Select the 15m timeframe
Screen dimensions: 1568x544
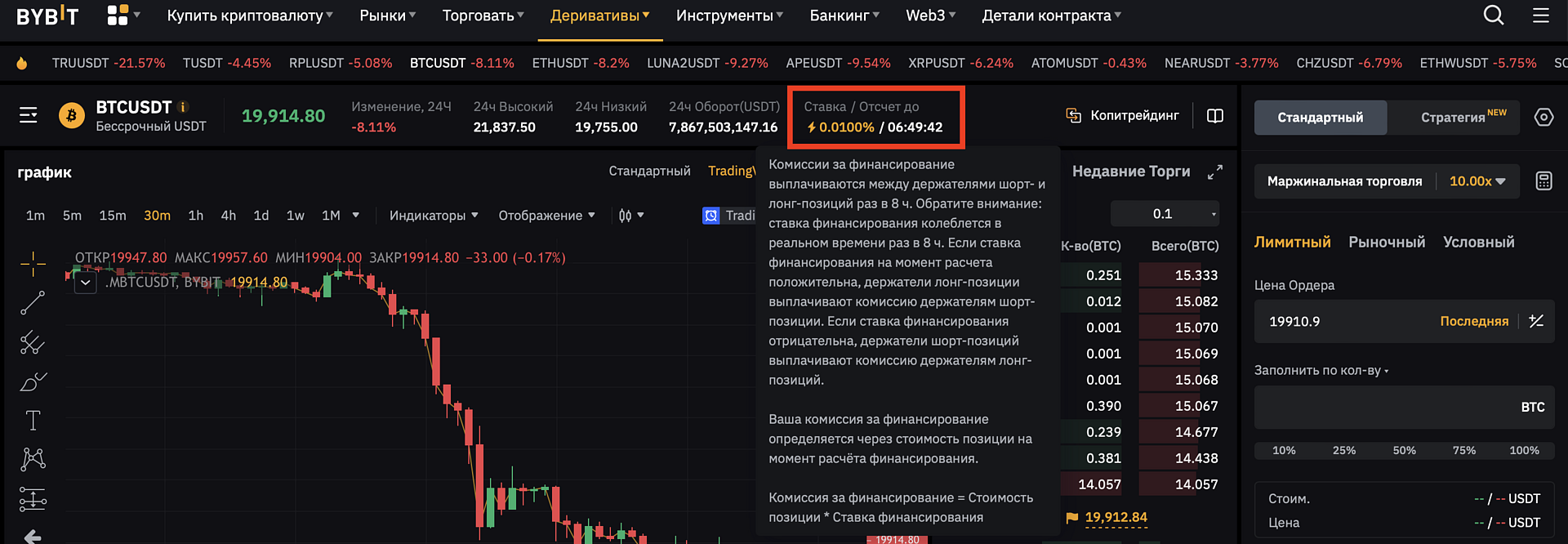coord(113,215)
